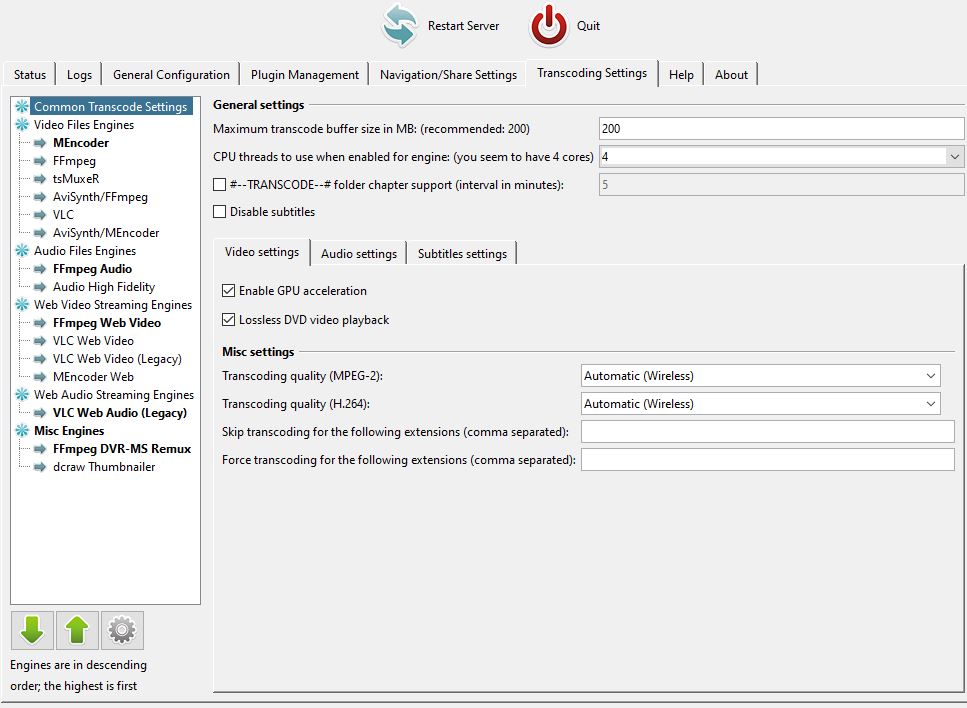Image resolution: width=967 pixels, height=708 pixels.
Task: Select the VLC Web Video entry
Action: 93,340
